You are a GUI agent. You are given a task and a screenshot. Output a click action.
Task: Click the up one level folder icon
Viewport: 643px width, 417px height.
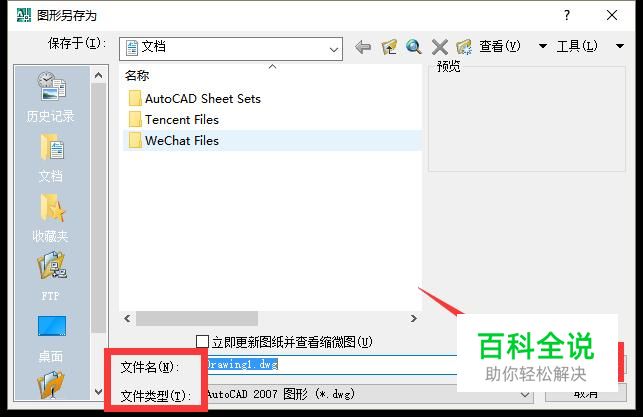389,47
